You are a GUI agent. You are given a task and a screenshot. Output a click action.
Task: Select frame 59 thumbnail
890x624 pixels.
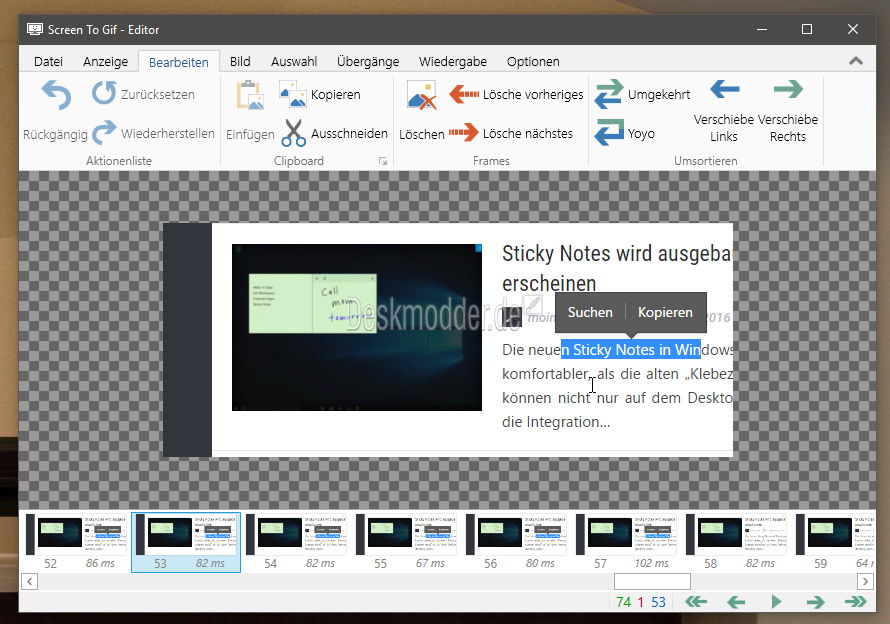pyautogui.click(x=834, y=542)
